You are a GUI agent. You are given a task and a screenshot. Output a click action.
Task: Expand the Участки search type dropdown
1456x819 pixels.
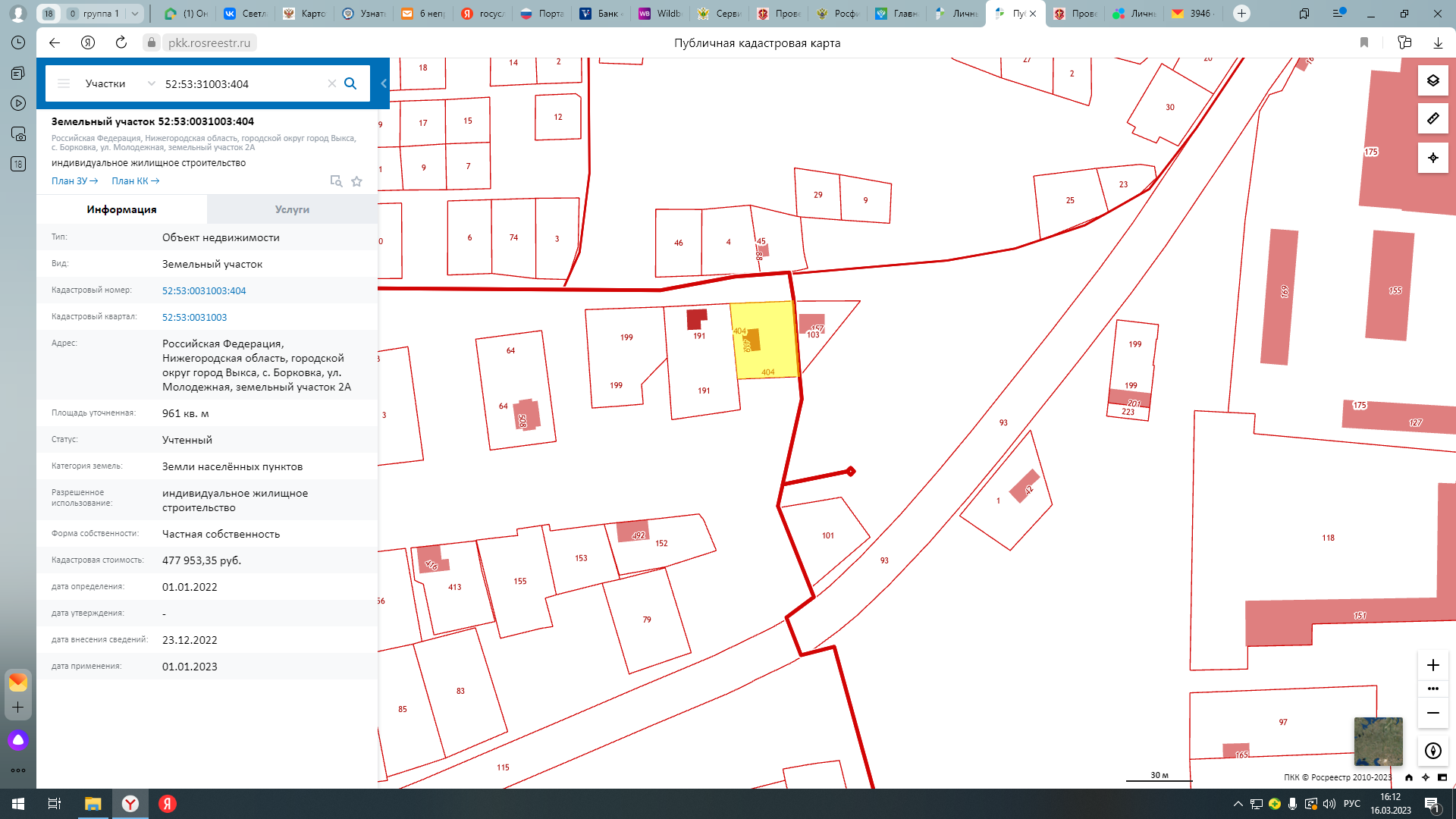(x=151, y=83)
